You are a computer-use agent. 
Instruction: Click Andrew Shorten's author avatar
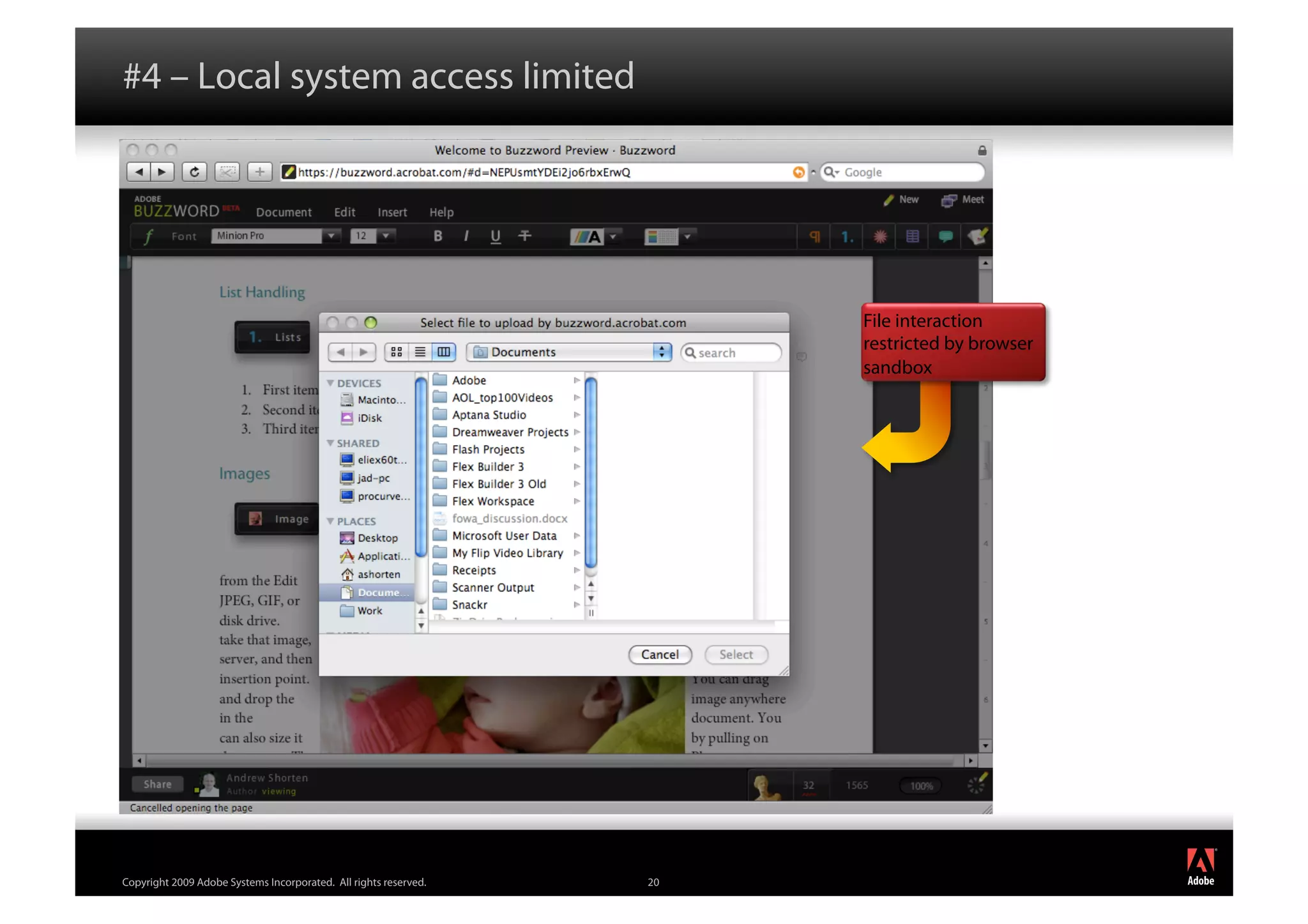coord(208,784)
